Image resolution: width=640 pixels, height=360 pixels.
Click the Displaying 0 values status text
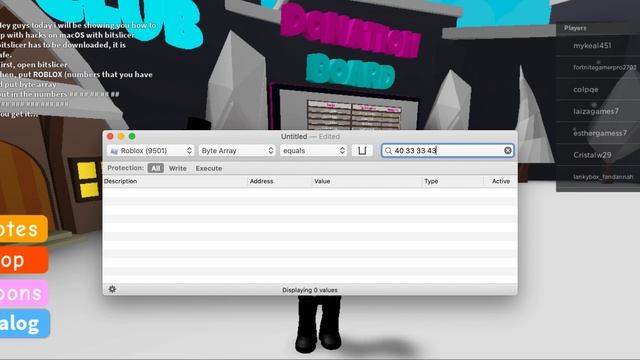click(x=310, y=290)
